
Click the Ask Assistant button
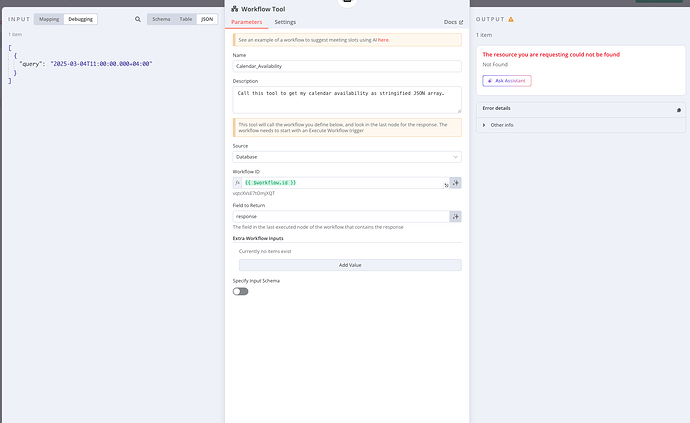(x=506, y=81)
